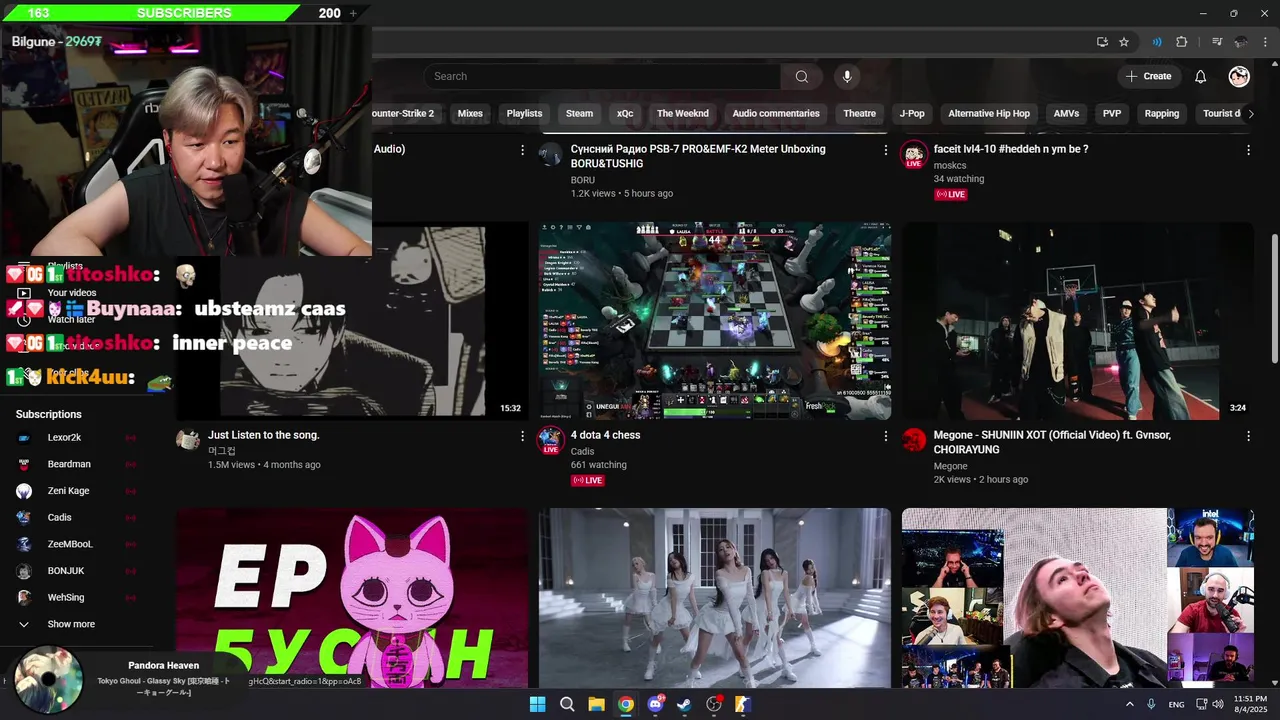Click the channel name Megone
Screen dimensions: 1280x720
(x=951, y=466)
